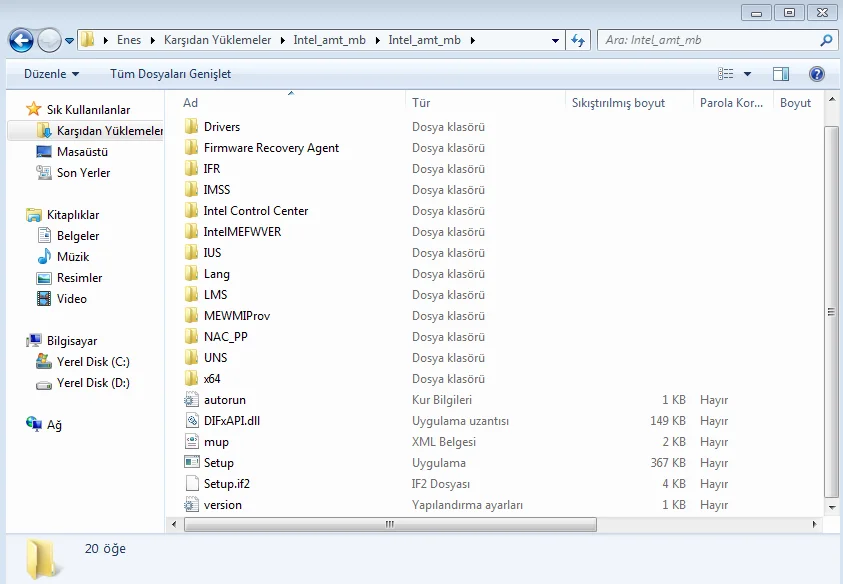Open the recent pages dropdown arrow
Viewport: 843px width, 584px height.
click(69, 41)
